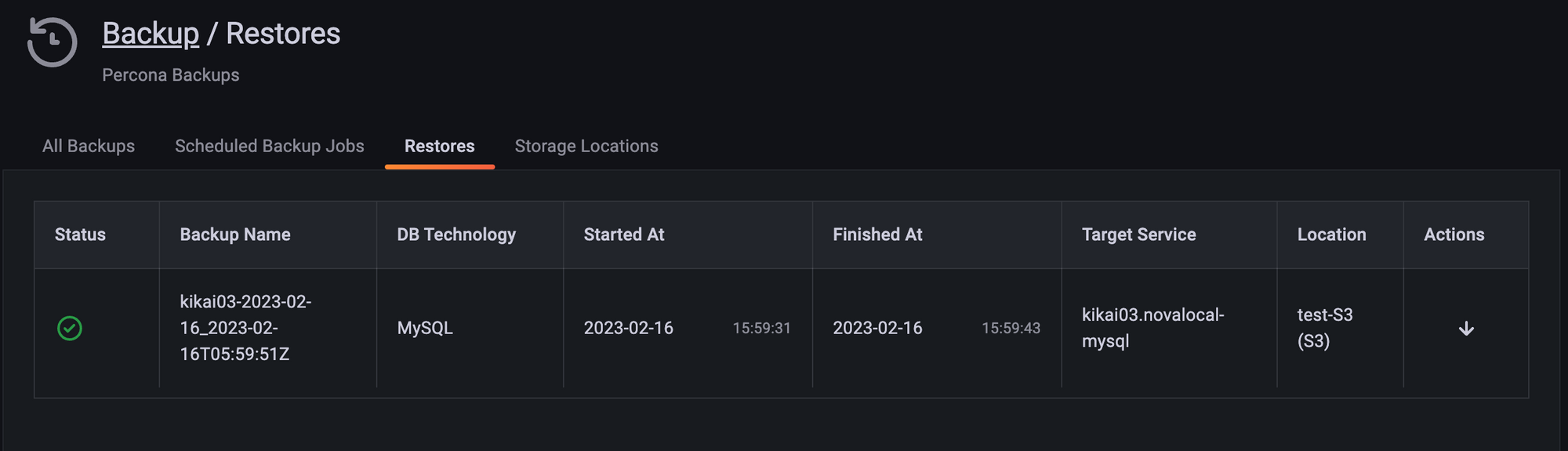This screenshot has width=1568, height=451.
Task: Click the Finished At column header
Action: click(877, 235)
